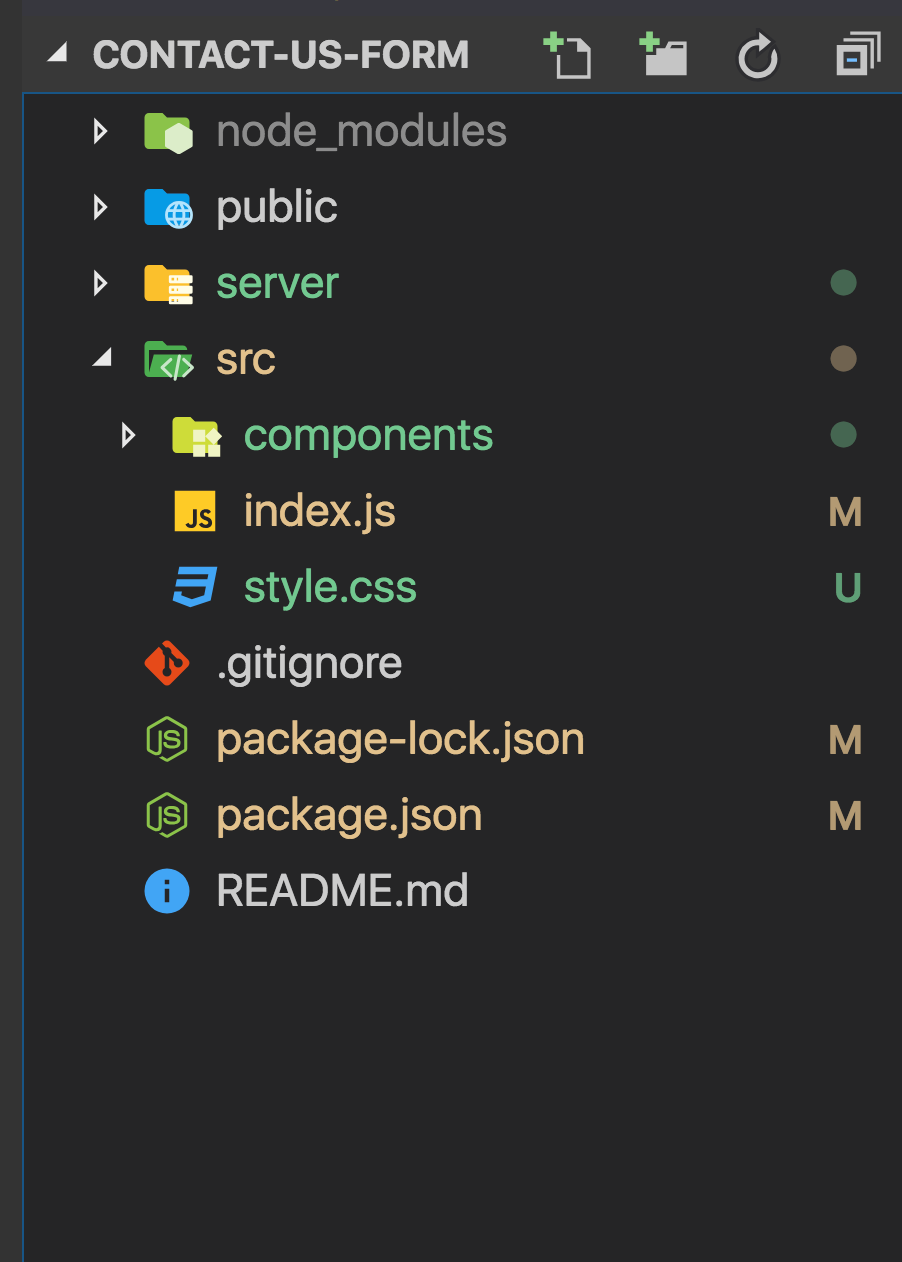This screenshot has width=902, height=1262.
Task: Click the U status badge on style.css
Action: [x=847, y=588]
